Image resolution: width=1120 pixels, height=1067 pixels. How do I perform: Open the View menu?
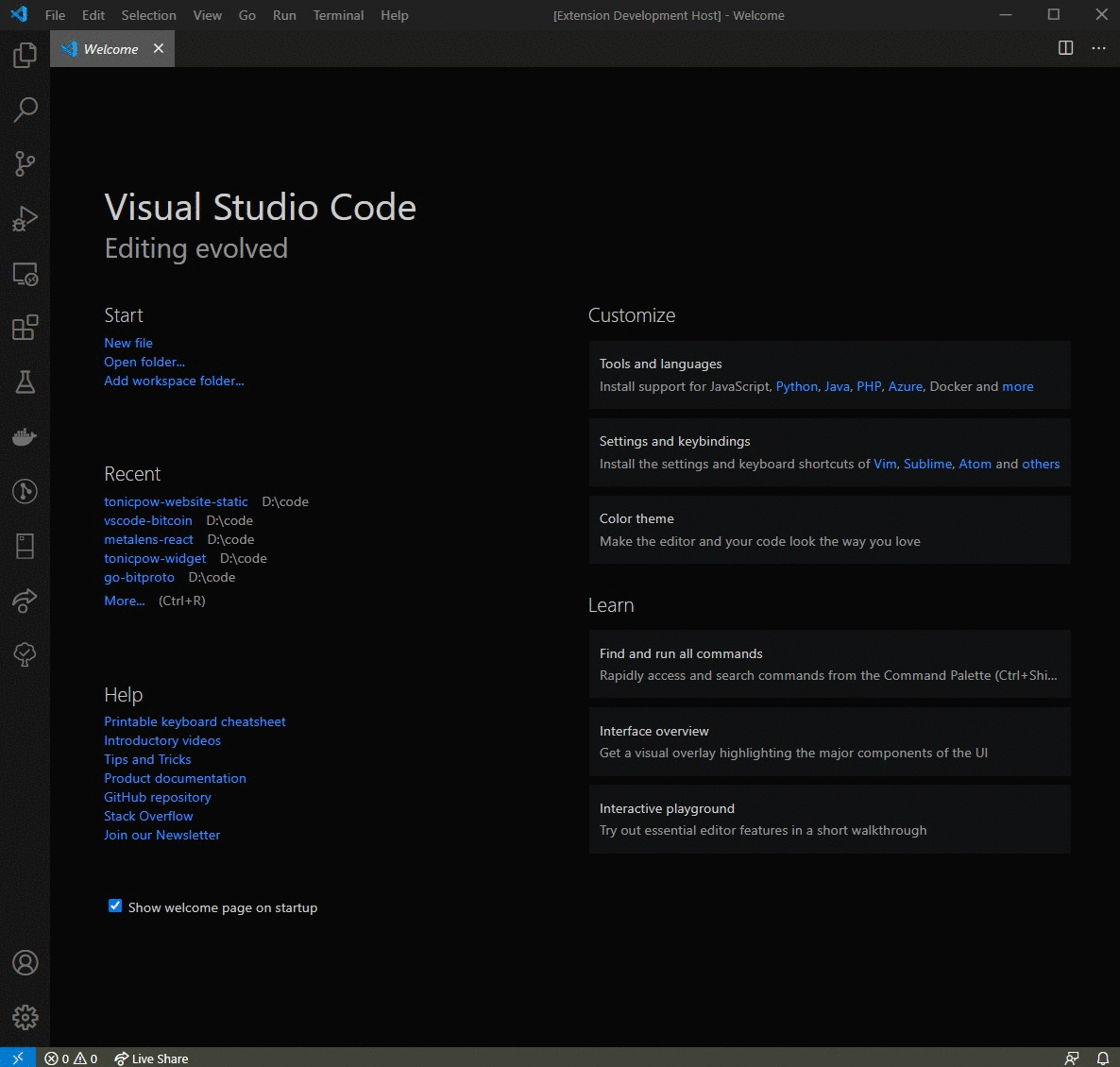click(207, 15)
